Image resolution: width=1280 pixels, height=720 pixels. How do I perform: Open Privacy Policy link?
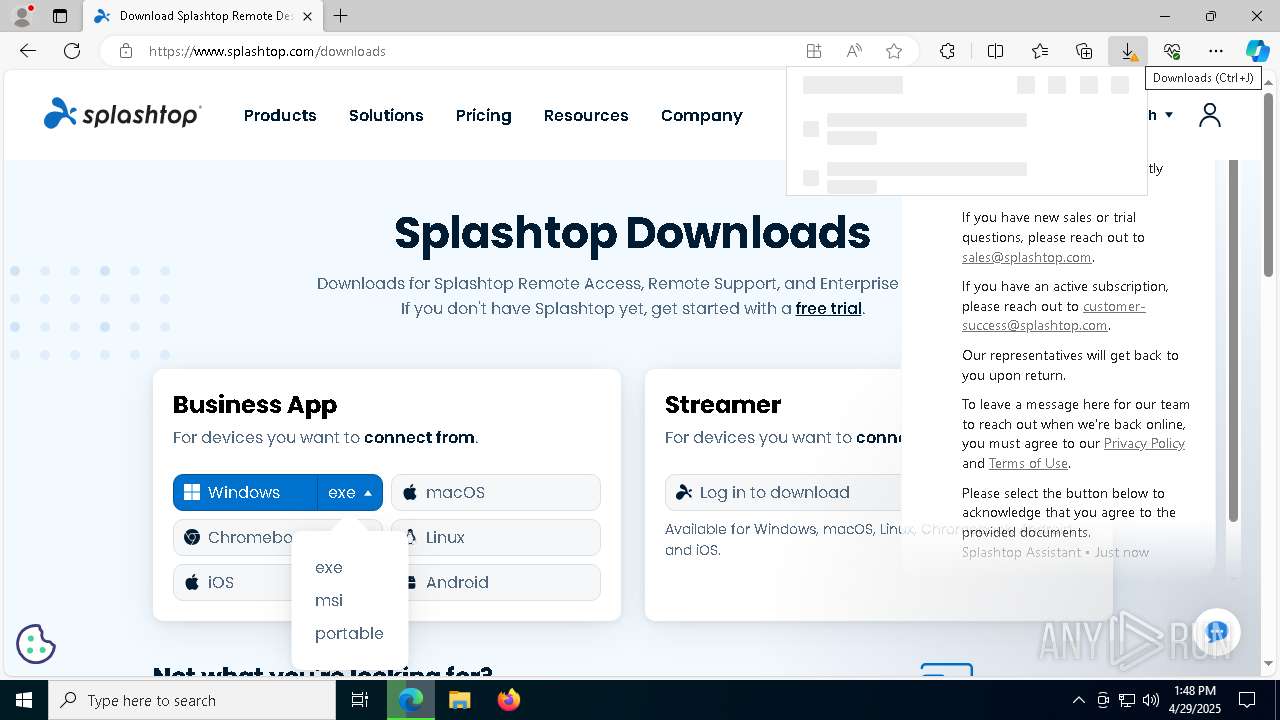tap(1144, 443)
